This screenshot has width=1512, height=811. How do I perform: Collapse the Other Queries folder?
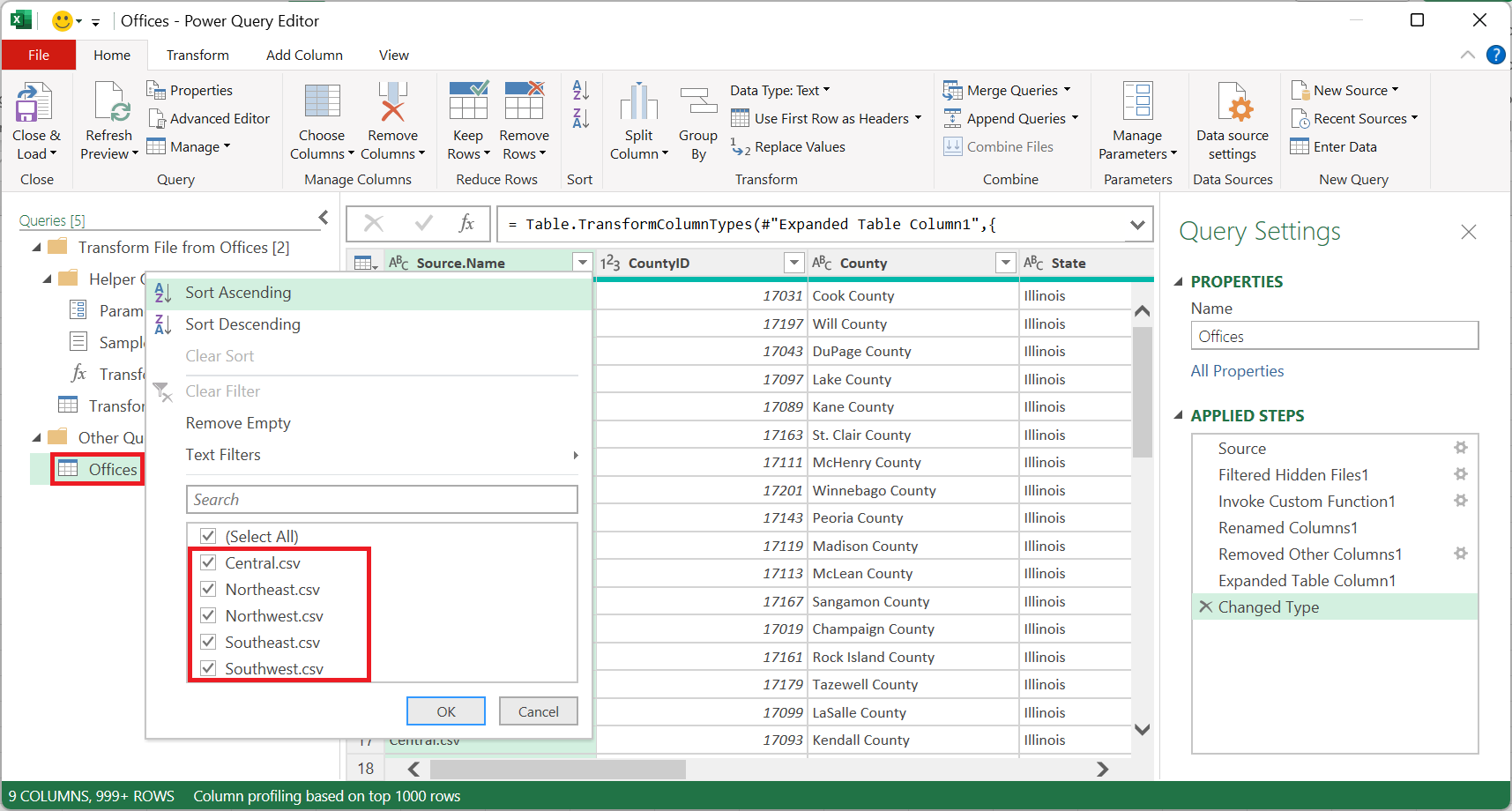tap(36, 438)
